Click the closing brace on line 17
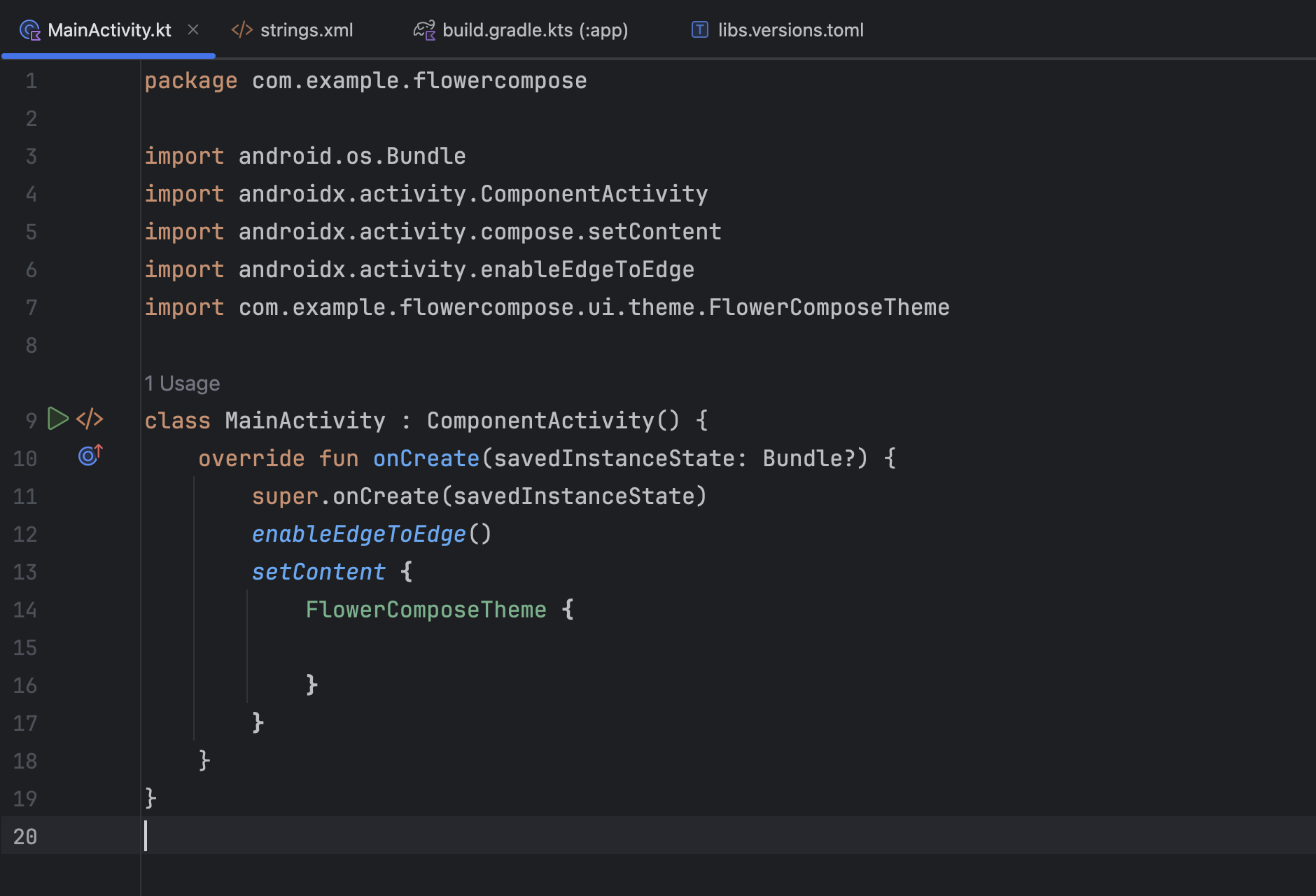Screen dimensions: 1316x896 (x=258, y=723)
